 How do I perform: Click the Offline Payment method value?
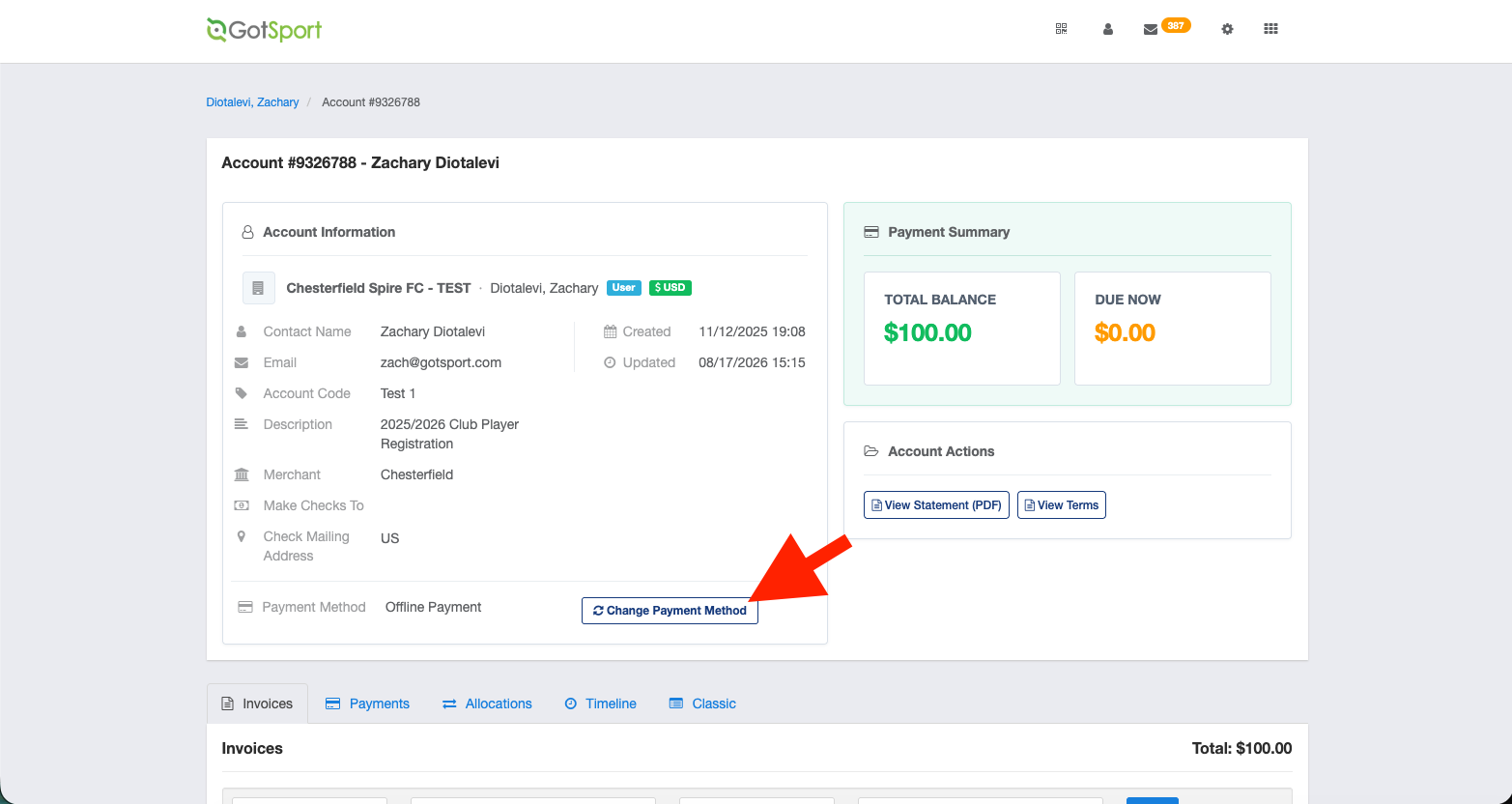click(433, 607)
